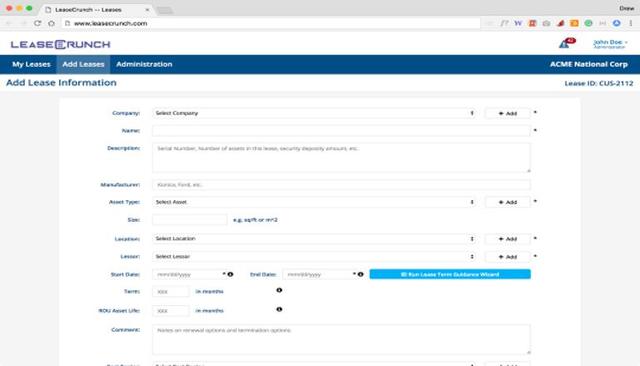Show Start Date info tooltip icon

coord(231,274)
